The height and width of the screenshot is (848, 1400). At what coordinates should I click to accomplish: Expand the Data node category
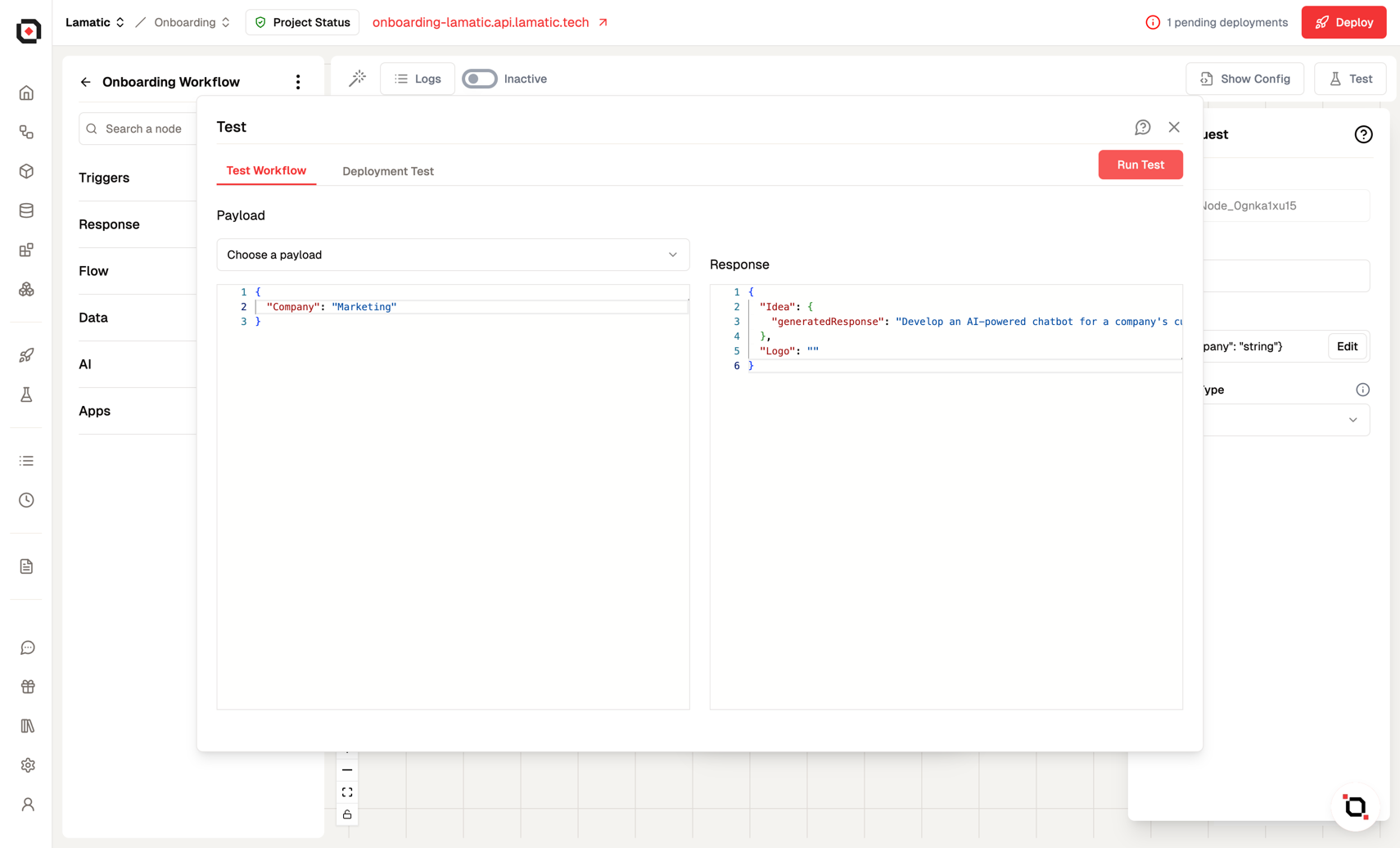tap(138, 318)
